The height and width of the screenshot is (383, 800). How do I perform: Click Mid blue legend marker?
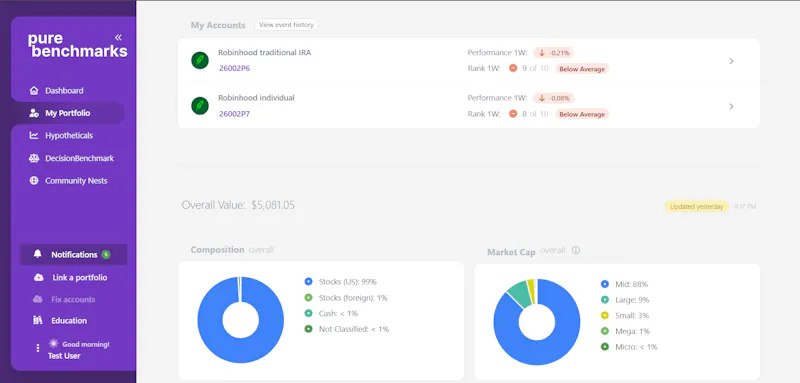pyautogui.click(x=605, y=284)
